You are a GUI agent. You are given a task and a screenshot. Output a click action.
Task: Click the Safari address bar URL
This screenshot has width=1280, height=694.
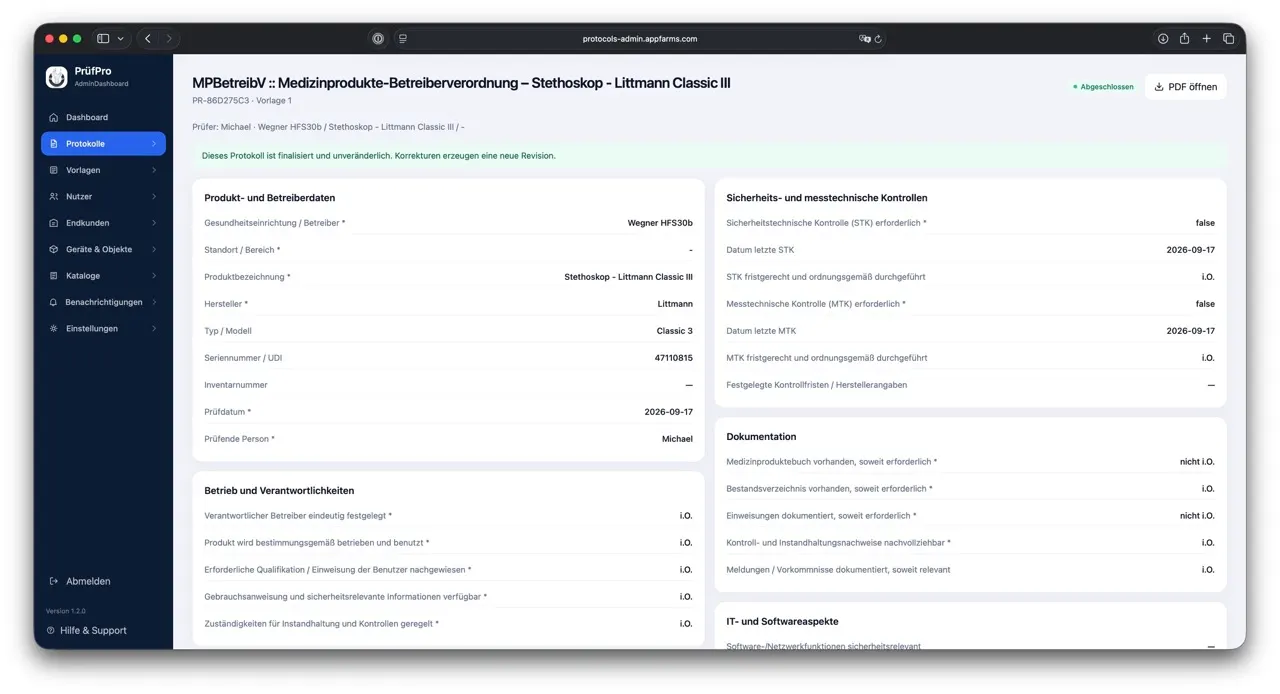pos(640,39)
